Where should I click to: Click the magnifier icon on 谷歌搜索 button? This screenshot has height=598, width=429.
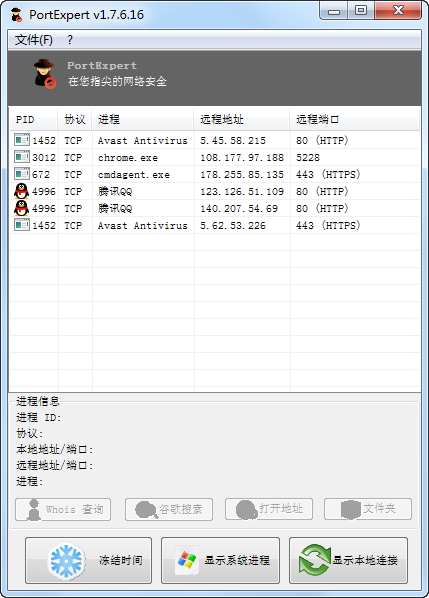tap(146, 510)
